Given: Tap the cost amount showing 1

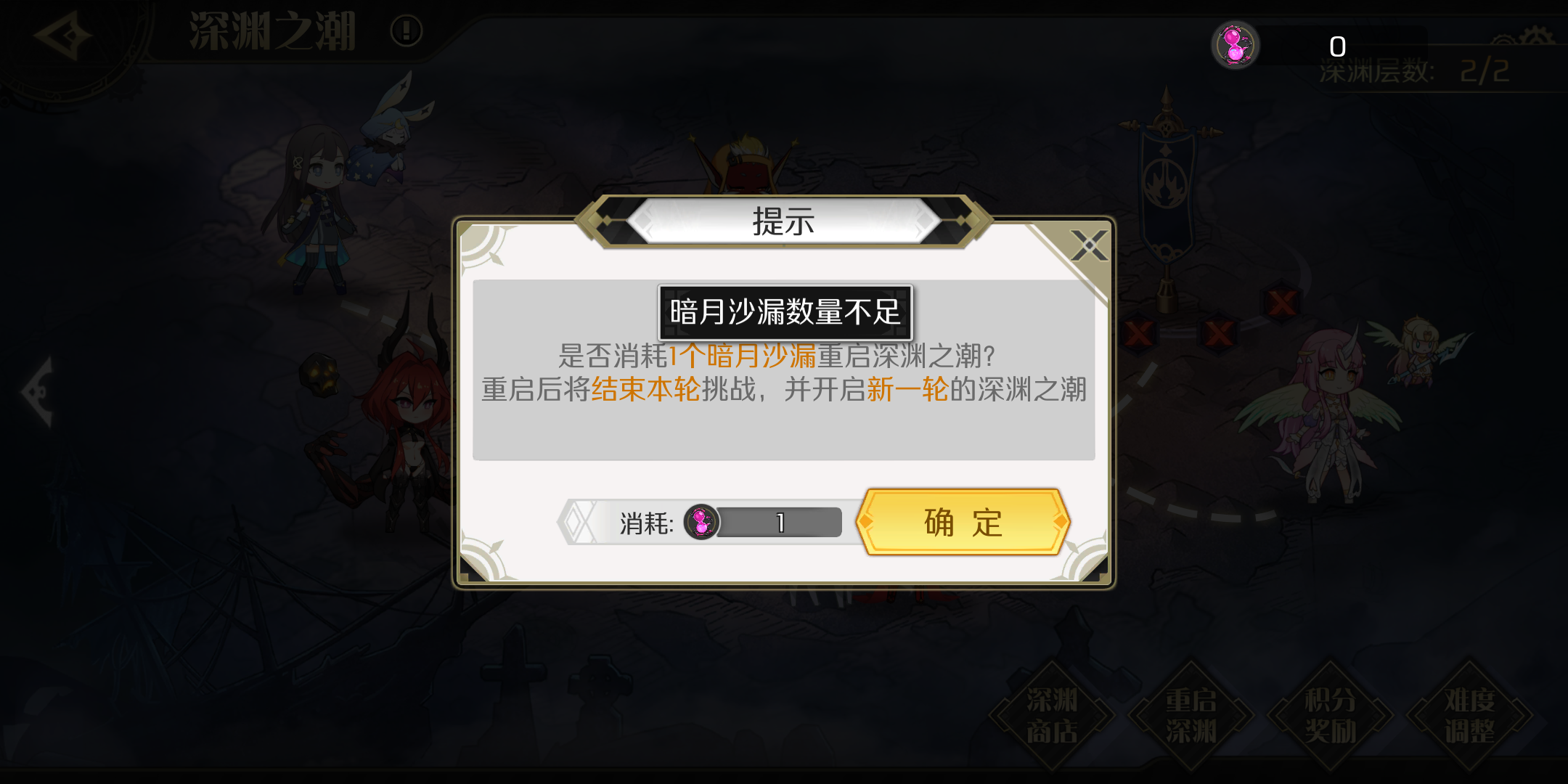Looking at the screenshot, I should coord(780,523).
